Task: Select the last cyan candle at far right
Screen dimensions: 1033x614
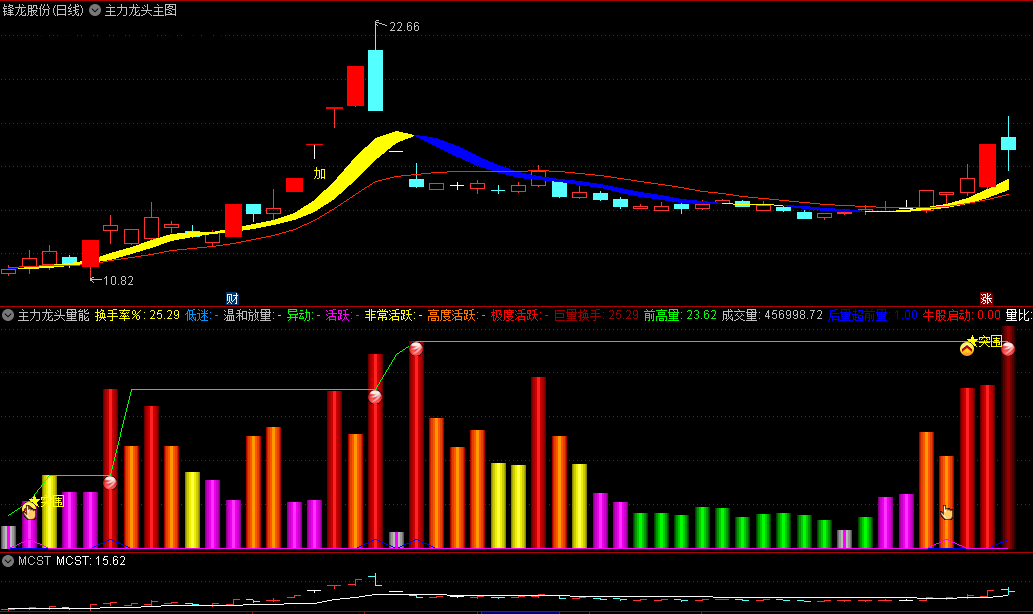Action: pyautogui.click(x=1008, y=144)
